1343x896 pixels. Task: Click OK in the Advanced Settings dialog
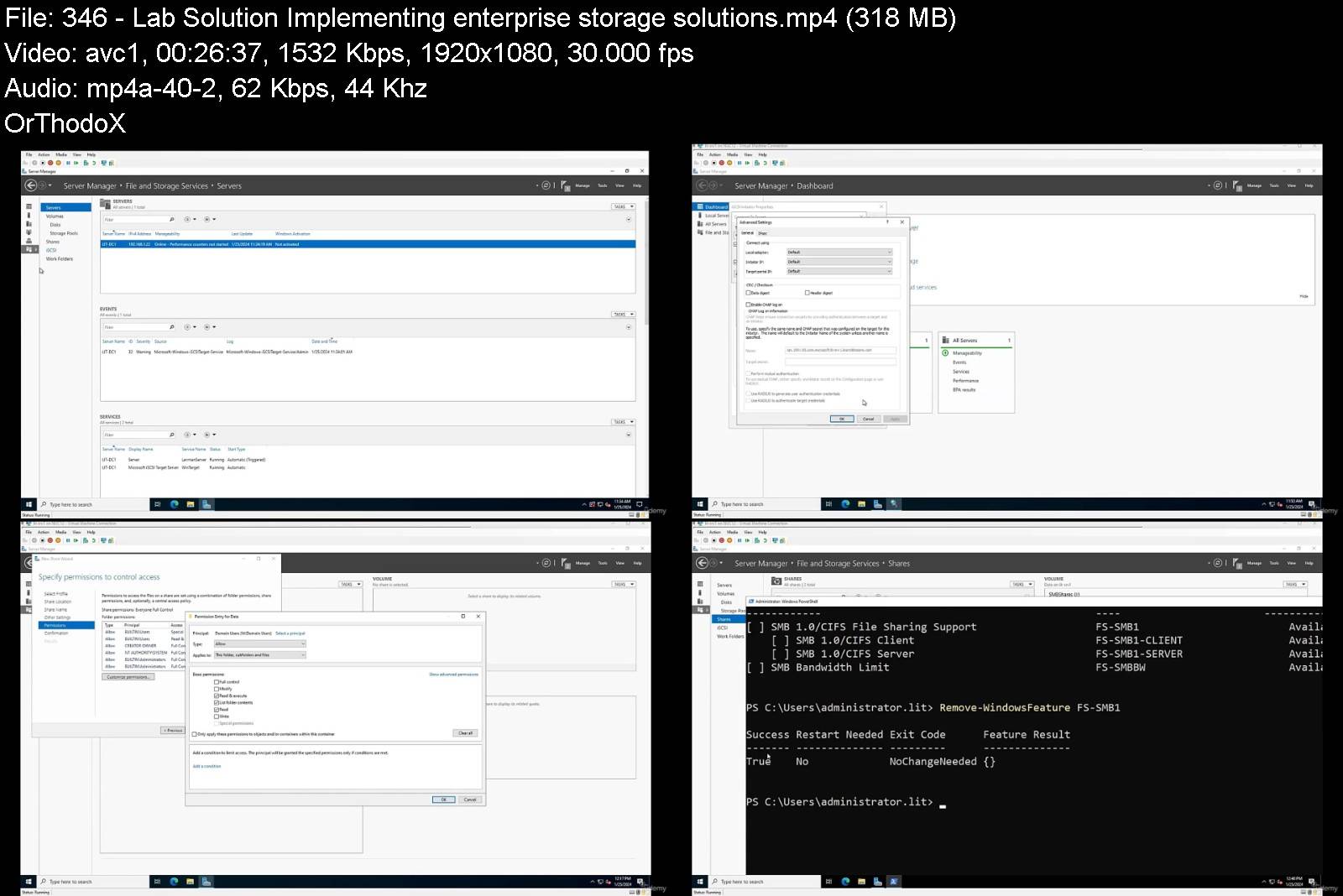point(842,419)
